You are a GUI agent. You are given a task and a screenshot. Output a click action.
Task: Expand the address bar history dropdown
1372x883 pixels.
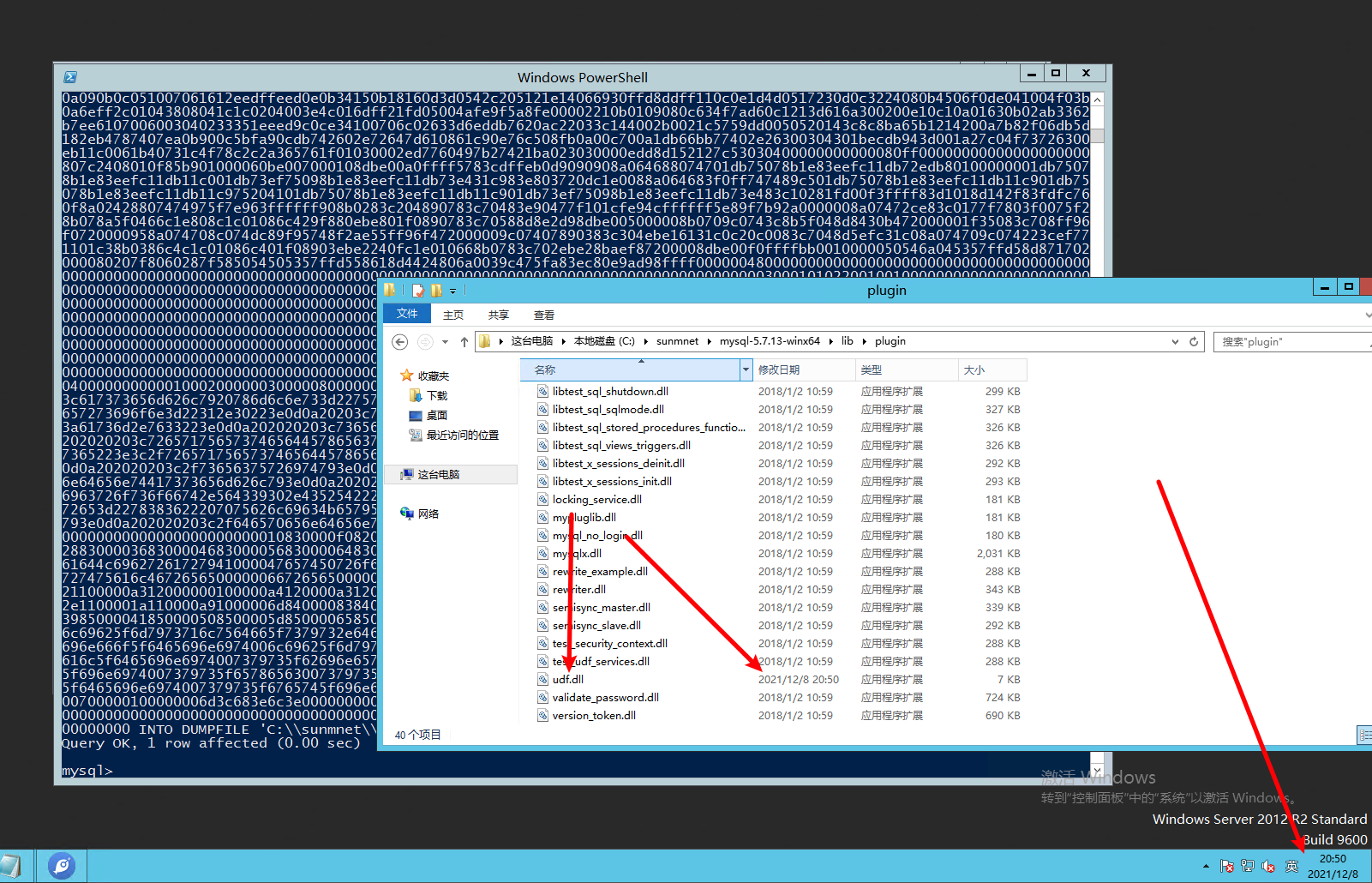1175,341
